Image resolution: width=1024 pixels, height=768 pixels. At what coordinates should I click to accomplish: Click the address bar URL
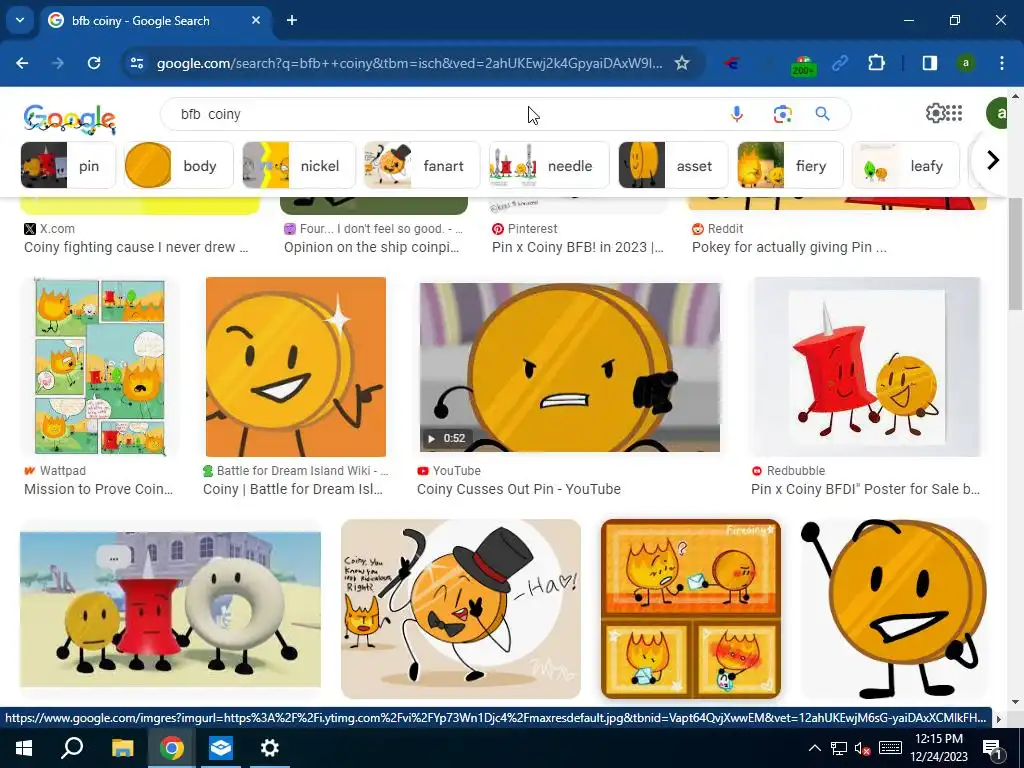409,63
